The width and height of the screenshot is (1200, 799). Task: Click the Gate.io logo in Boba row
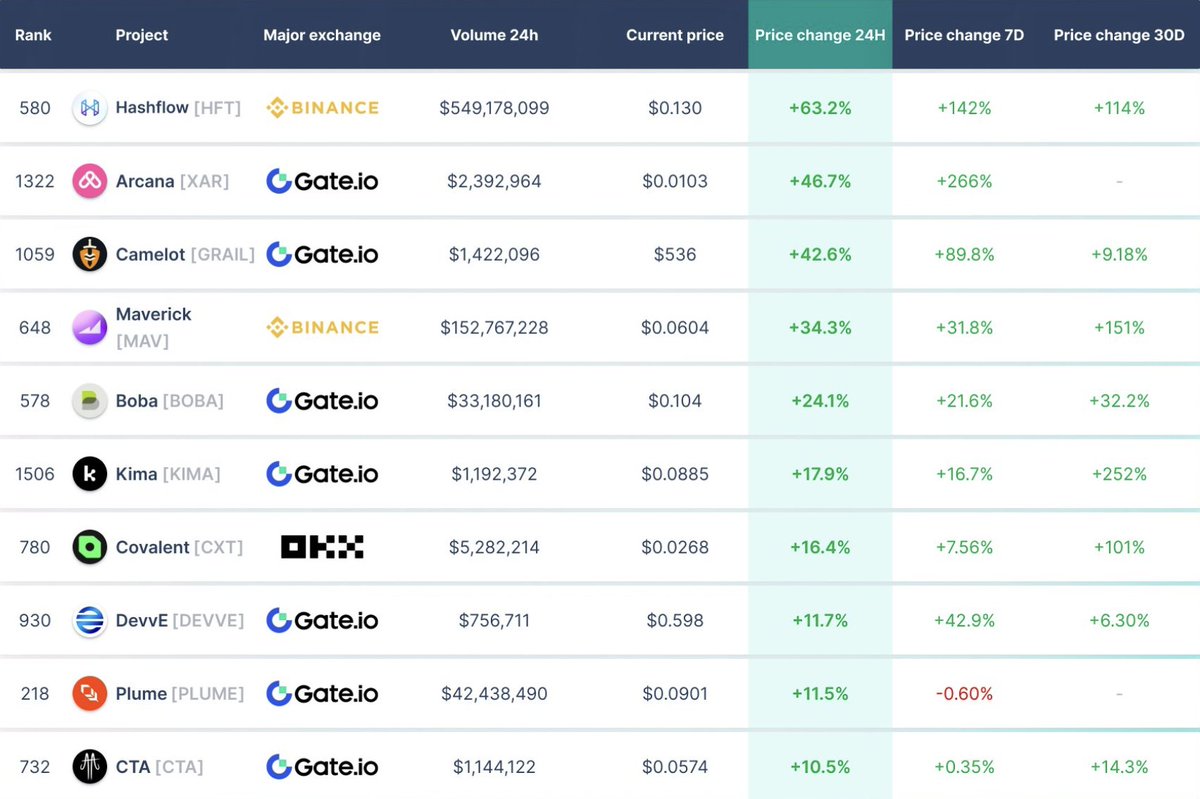322,401
